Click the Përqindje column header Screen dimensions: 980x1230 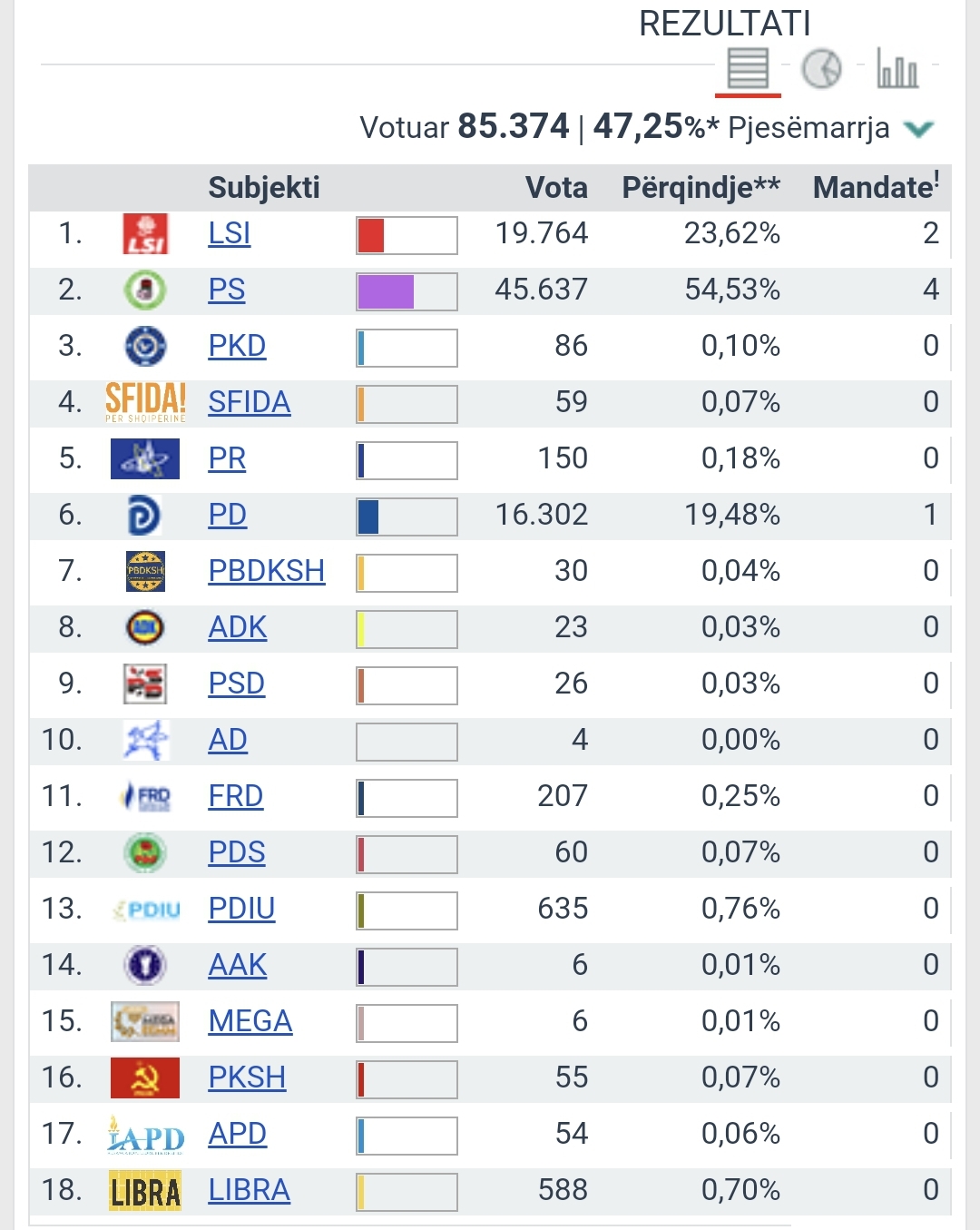pyautogui.click(x=701, y=188)
